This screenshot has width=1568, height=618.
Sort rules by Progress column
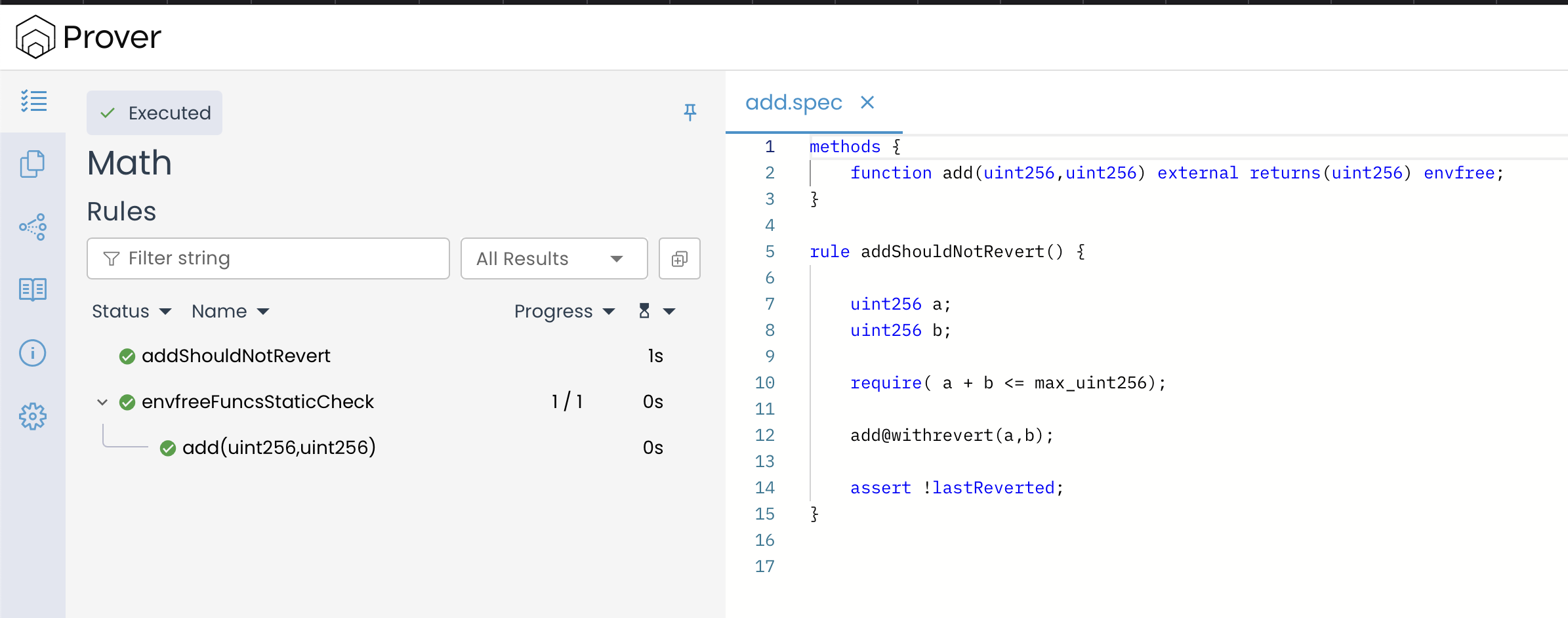pyautogui.click(x=564, y=311)
